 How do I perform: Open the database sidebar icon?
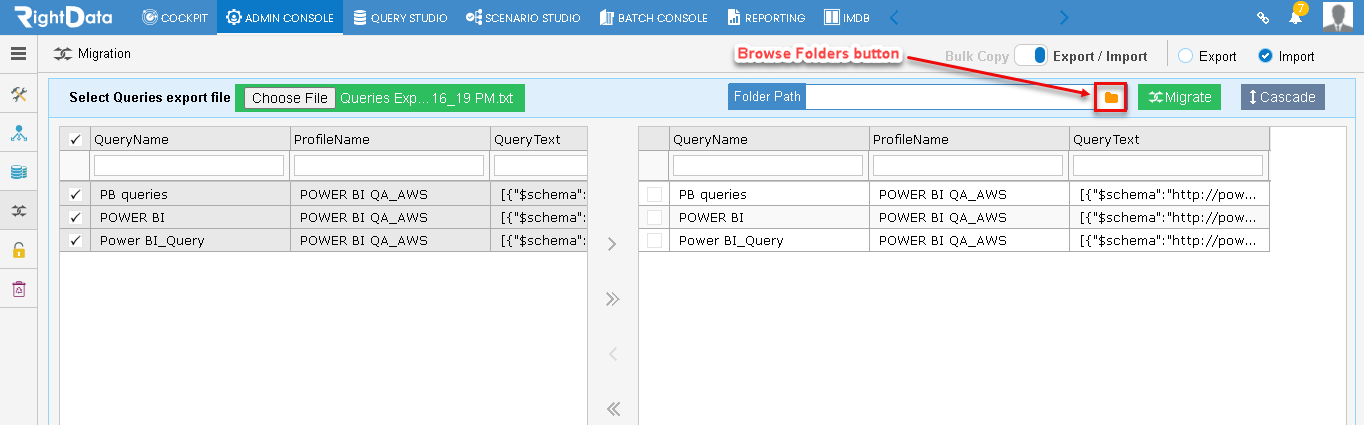[x=18, y=172]
